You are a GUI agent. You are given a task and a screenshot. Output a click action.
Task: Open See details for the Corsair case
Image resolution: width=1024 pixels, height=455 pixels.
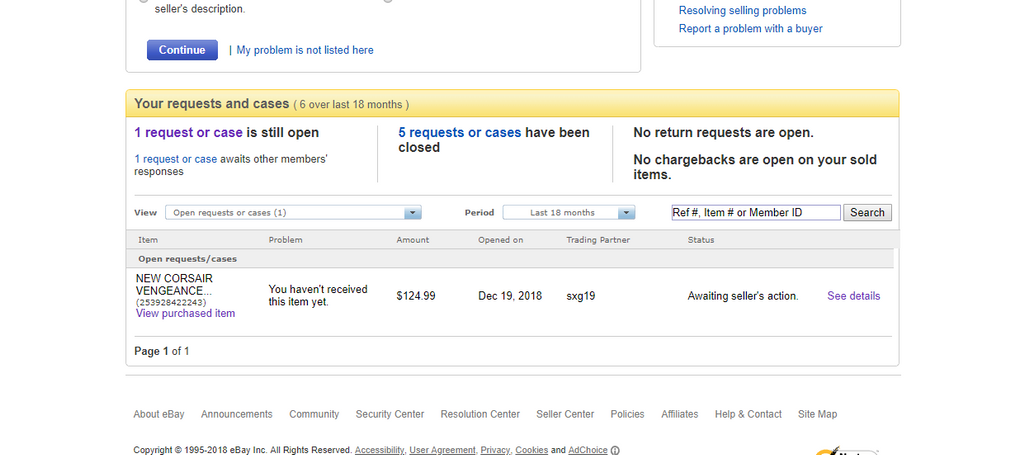(853, 296)
